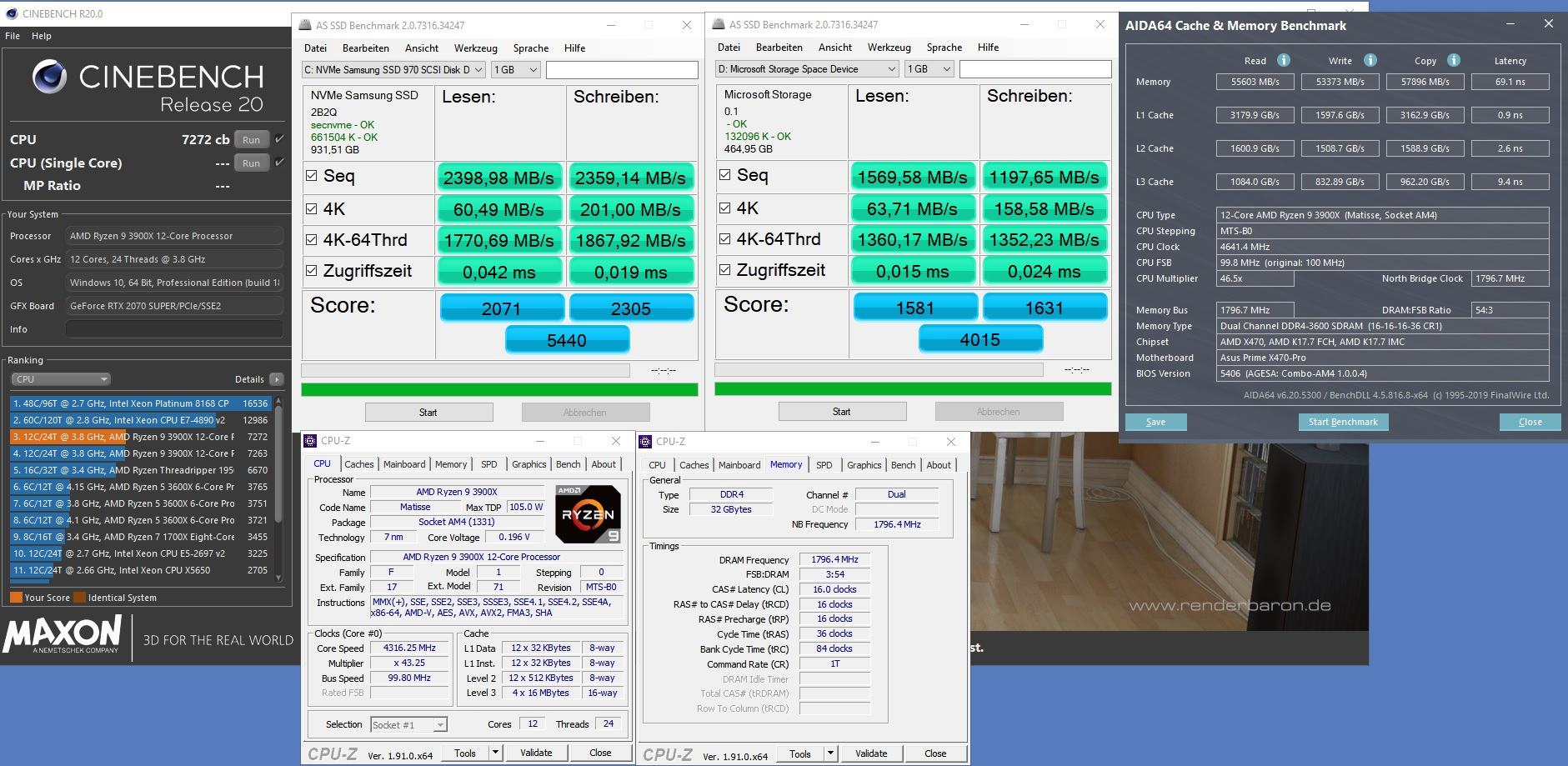The height and width of the screenshot is (766, 1568).
Task: Open the Tools dropdown arrow in the CPU-Z CPU window
Action: (494, 753)
